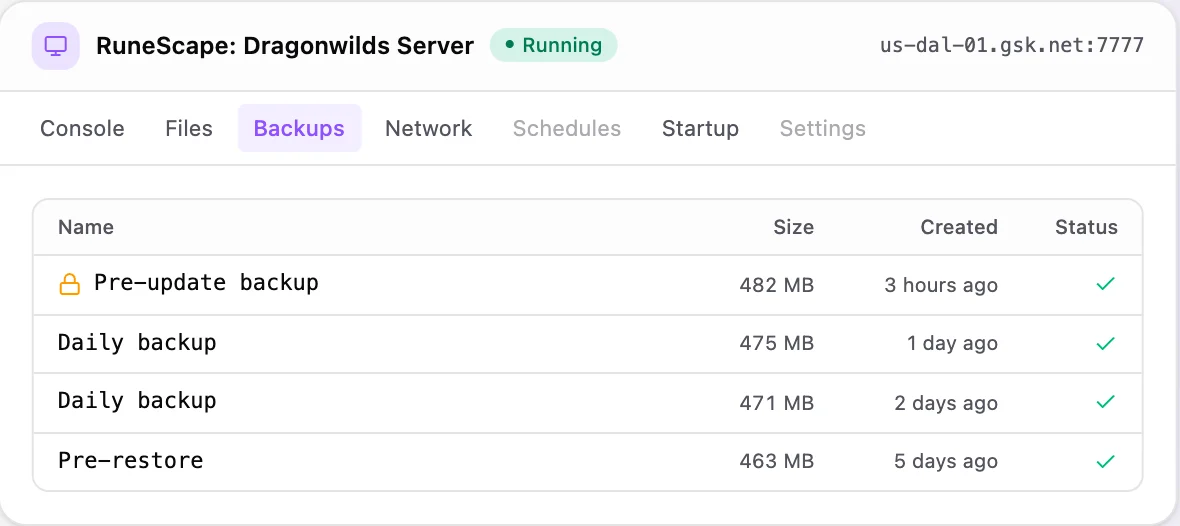Select the Pre-update backup name

click(x=206, y=283)
